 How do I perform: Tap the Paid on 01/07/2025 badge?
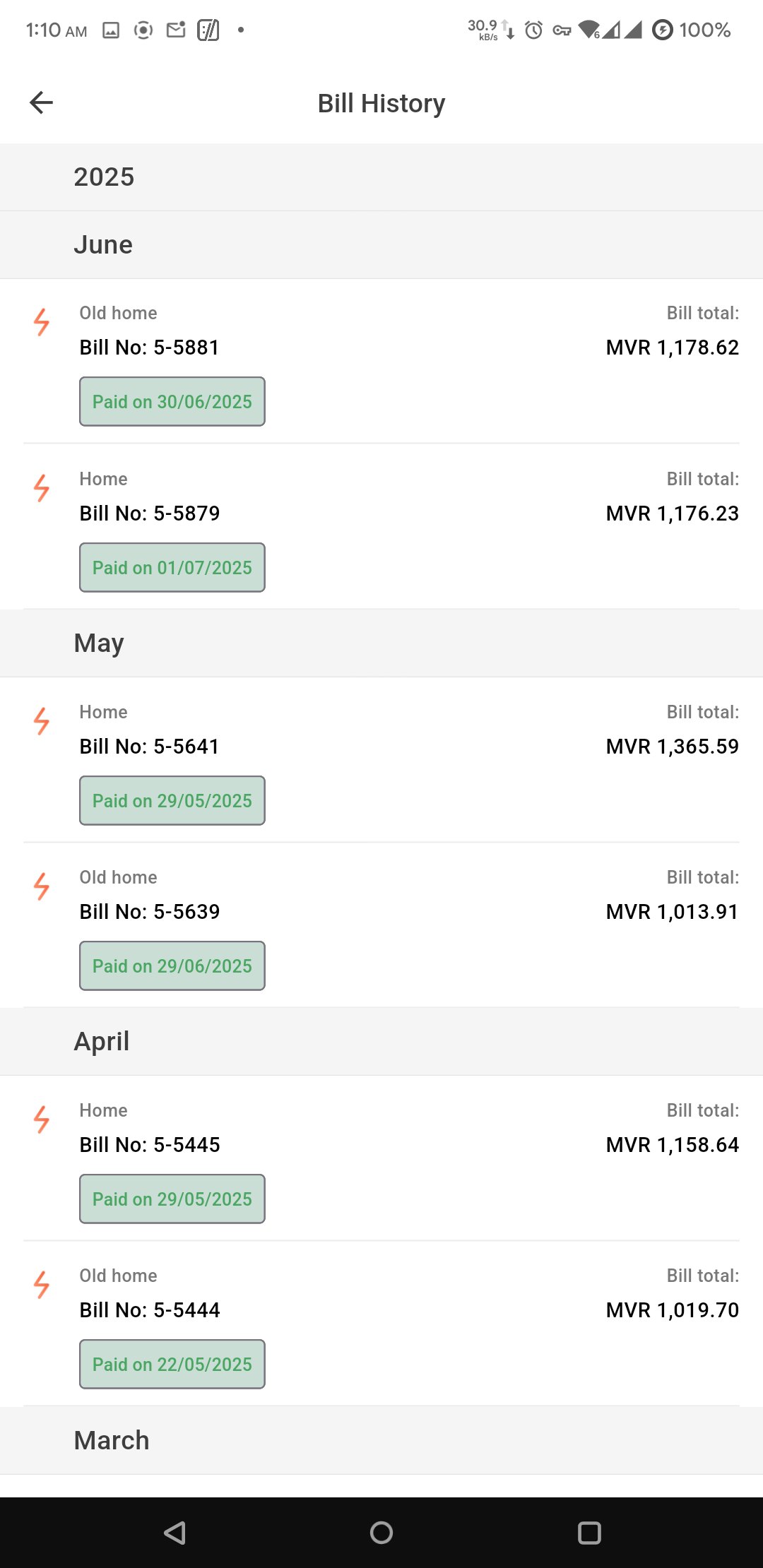[x=172, y=568]
